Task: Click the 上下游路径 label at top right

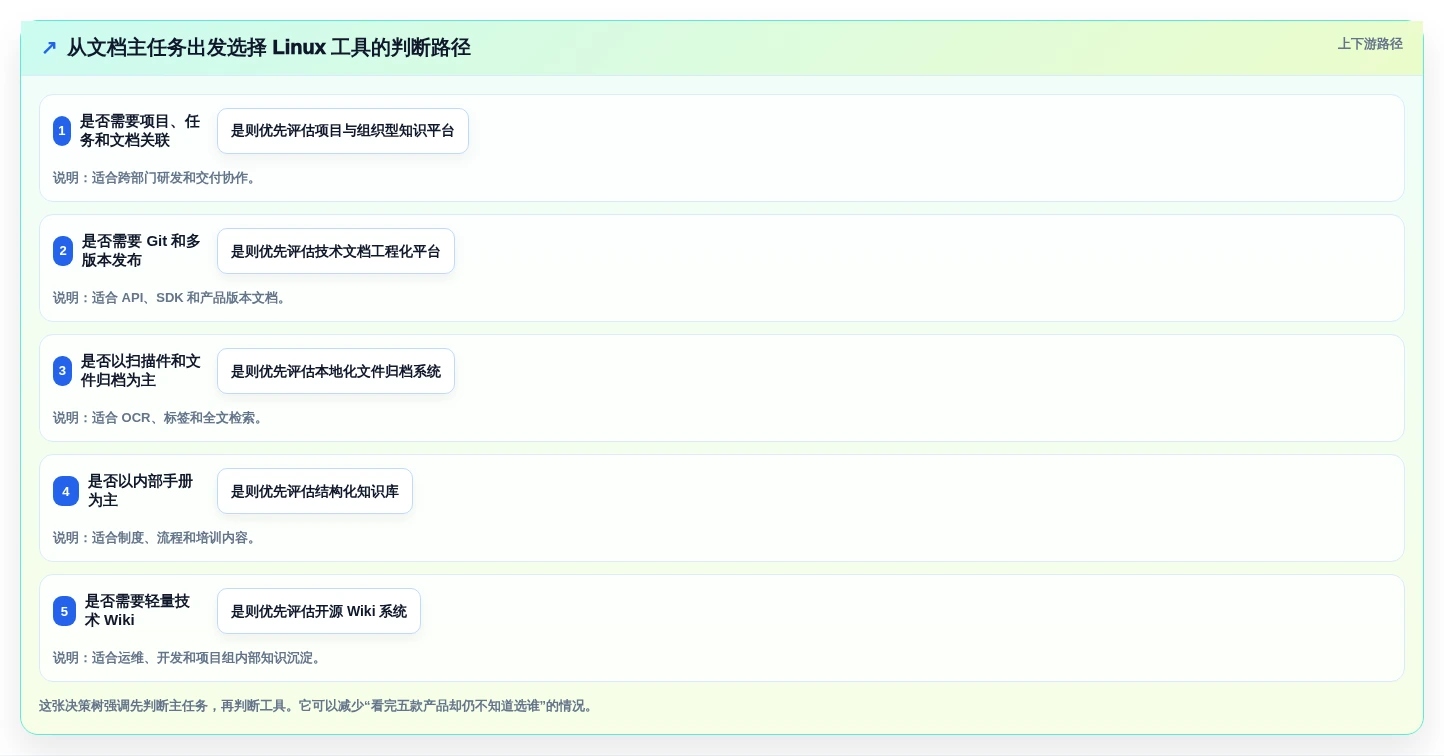Action: tap(1370, 44)
